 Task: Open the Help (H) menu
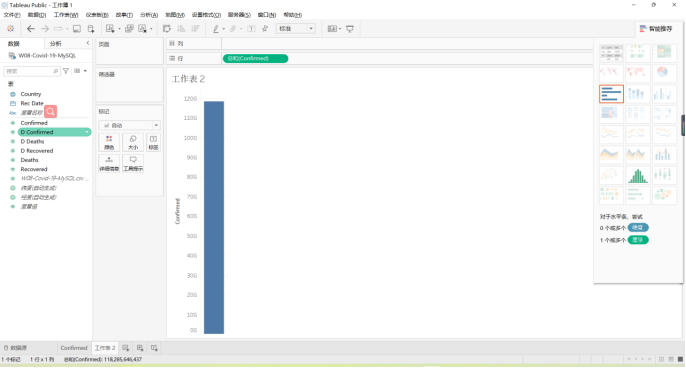pos(293,15)
